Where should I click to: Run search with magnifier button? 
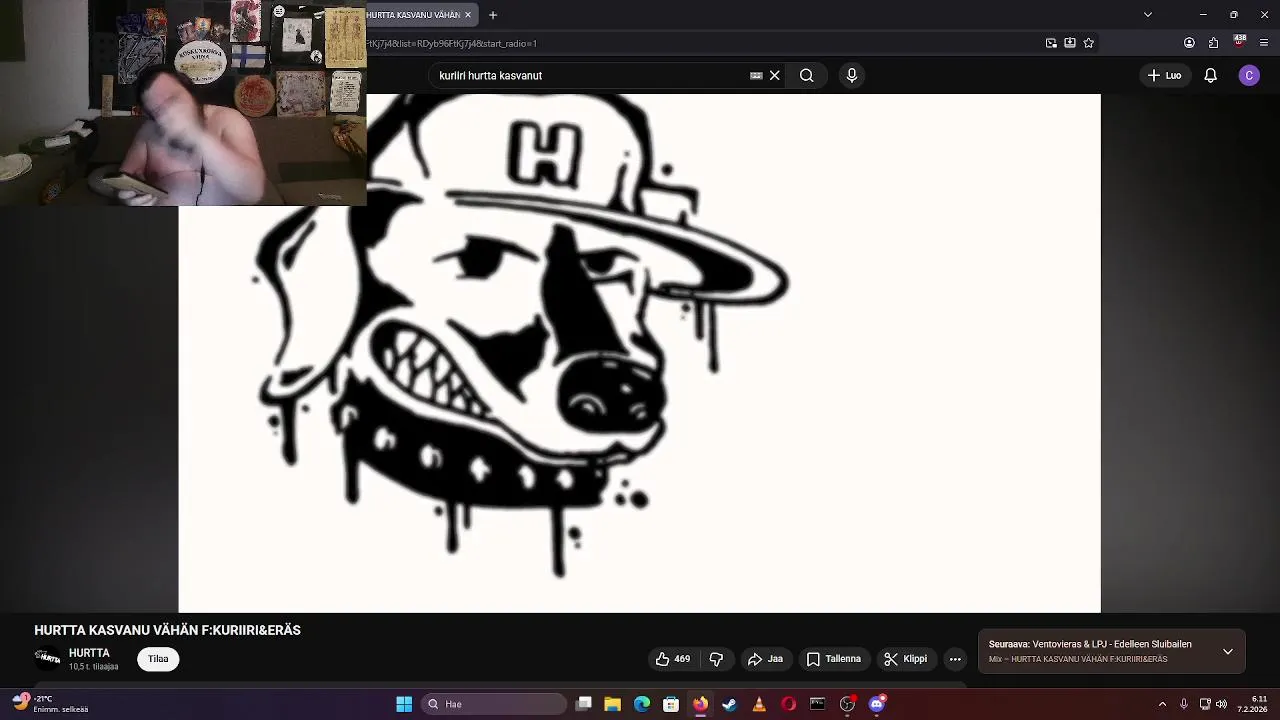click(x=807, y=75)
